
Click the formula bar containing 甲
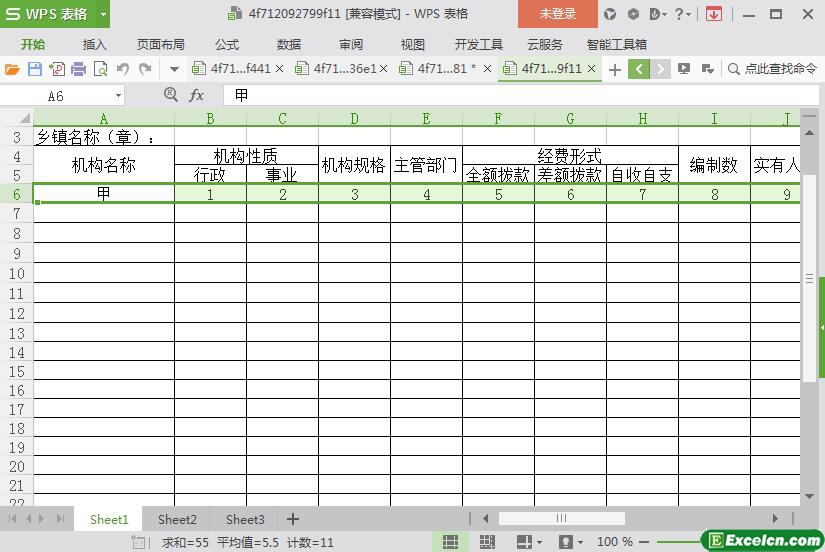pyautogui.click(x=521, y=95)
